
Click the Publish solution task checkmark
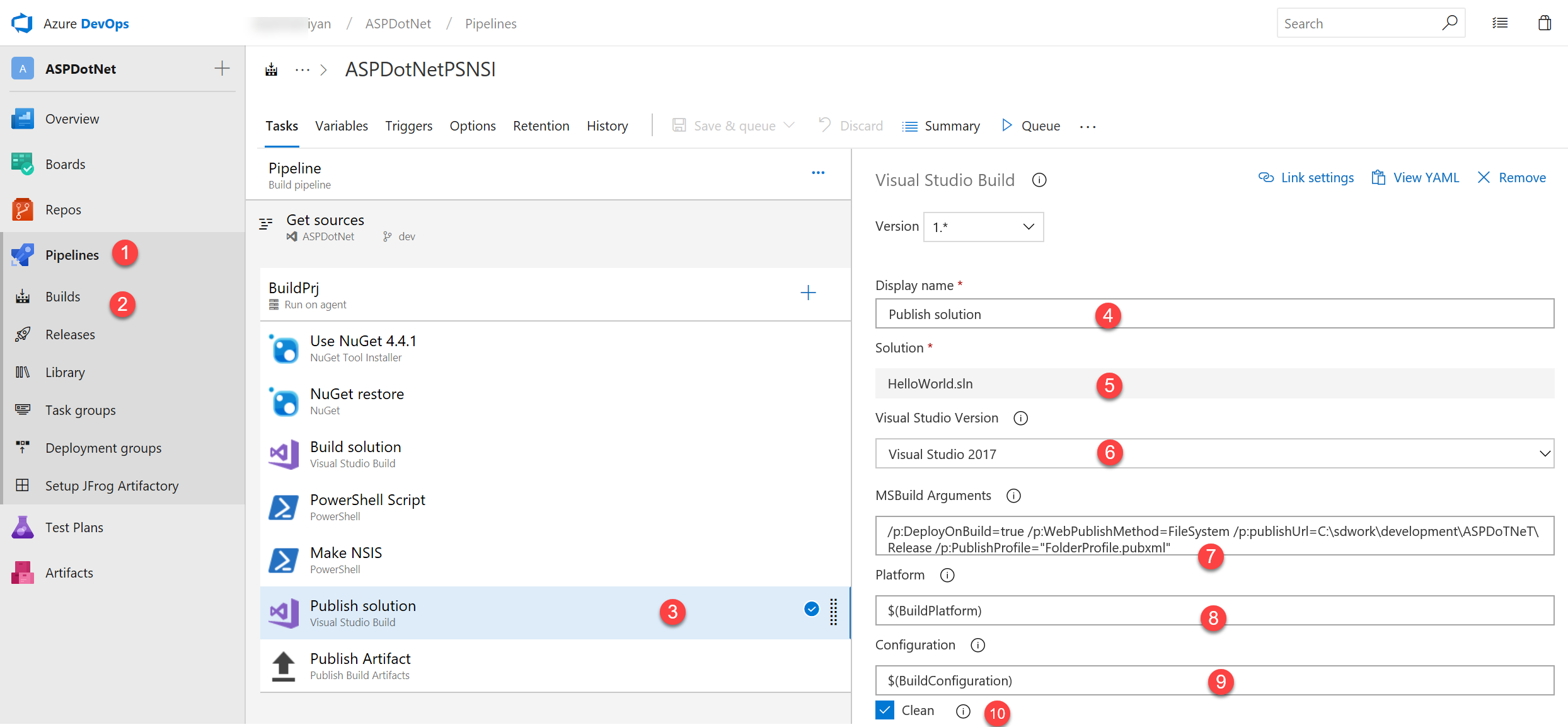(x=812, y=608)
